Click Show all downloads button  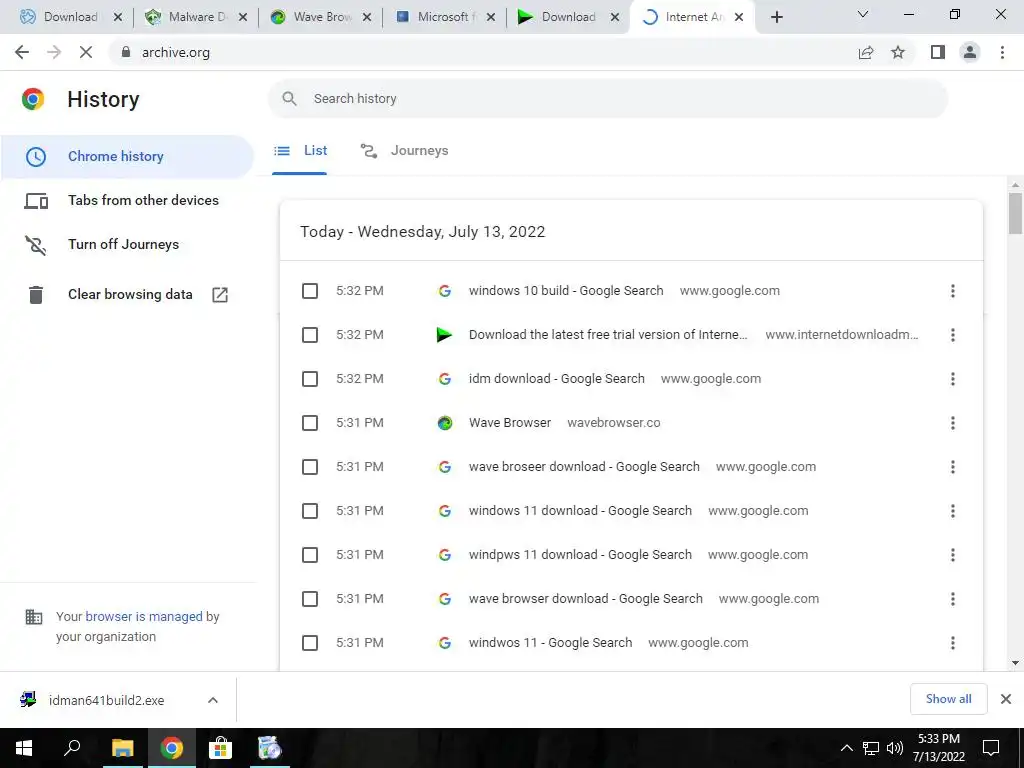tap(948, 699)
